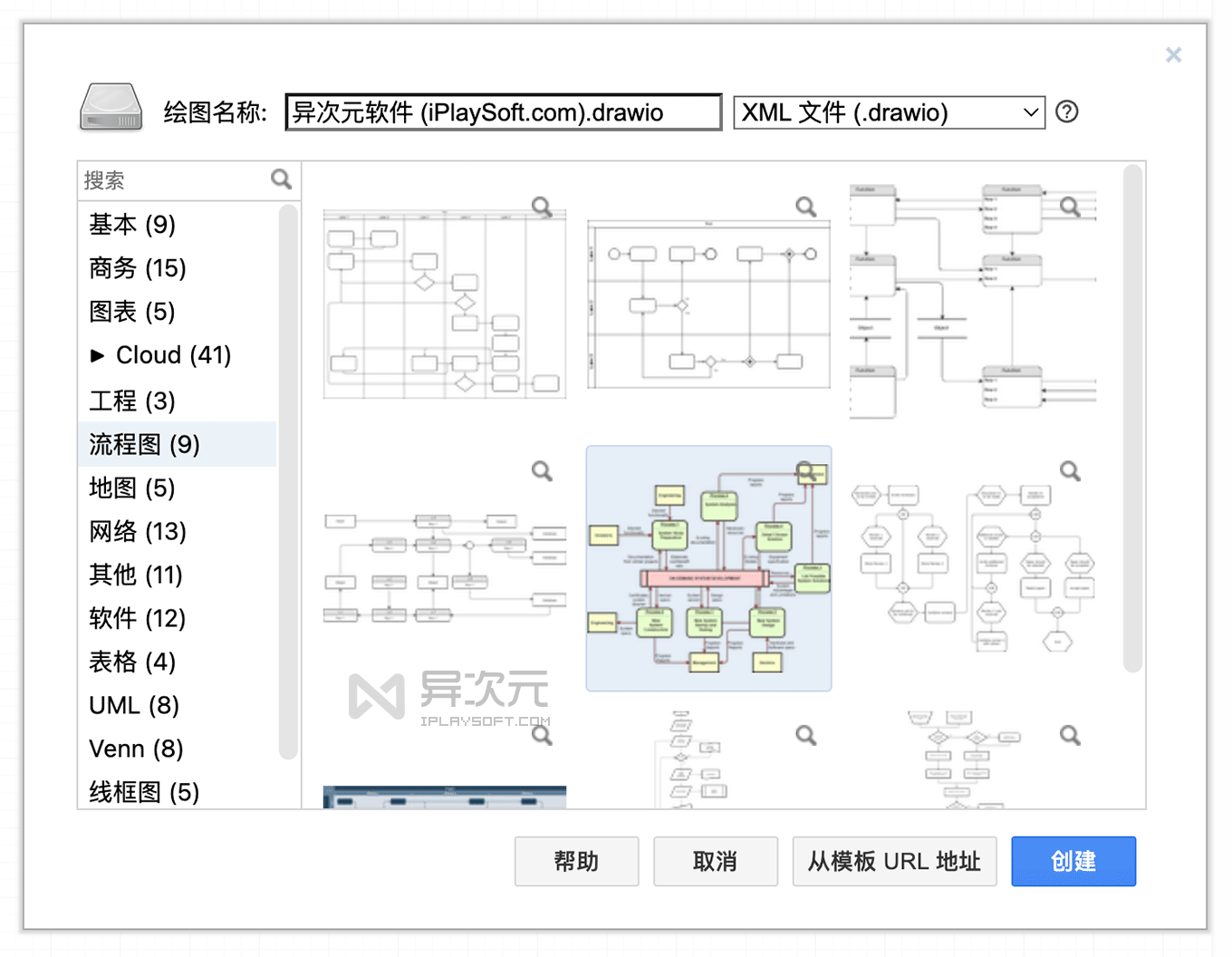Click the category list vertical scrollbar
1232x957 pixels.
click(x=288, y=481)
